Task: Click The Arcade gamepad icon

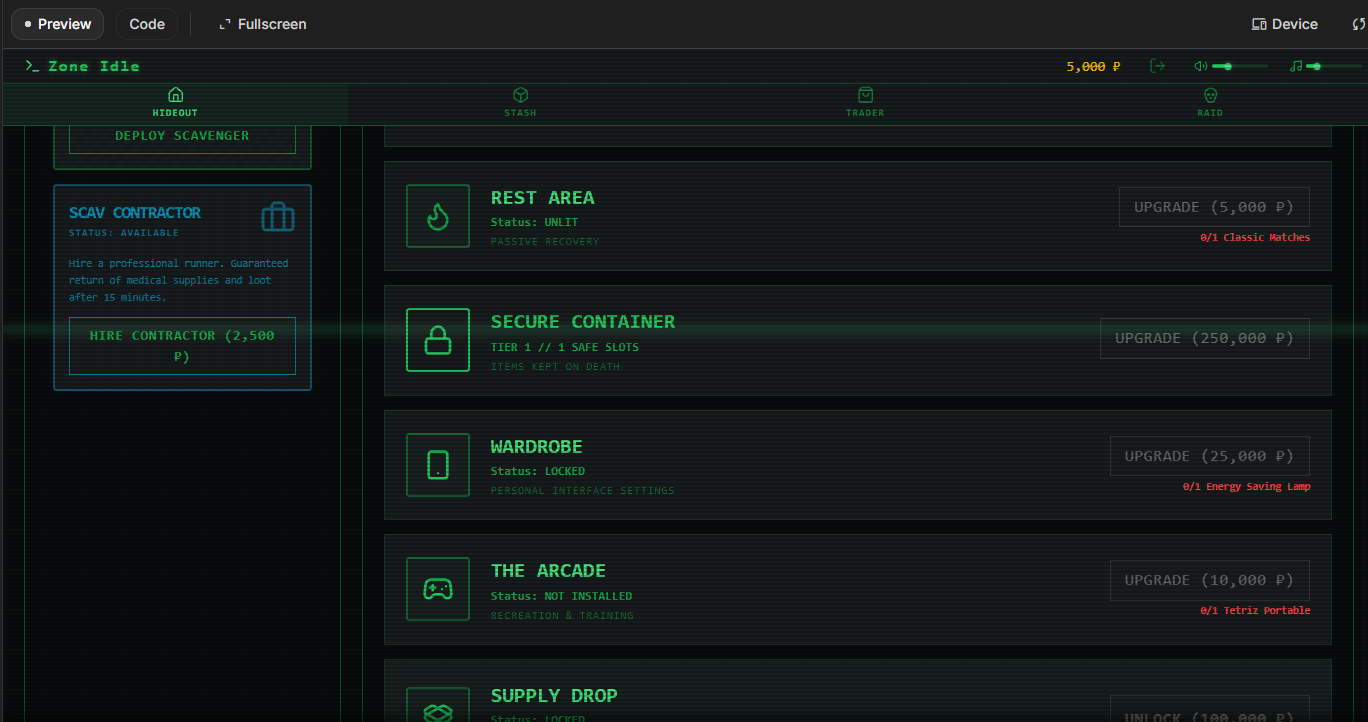Action: (x=438, y=589)
